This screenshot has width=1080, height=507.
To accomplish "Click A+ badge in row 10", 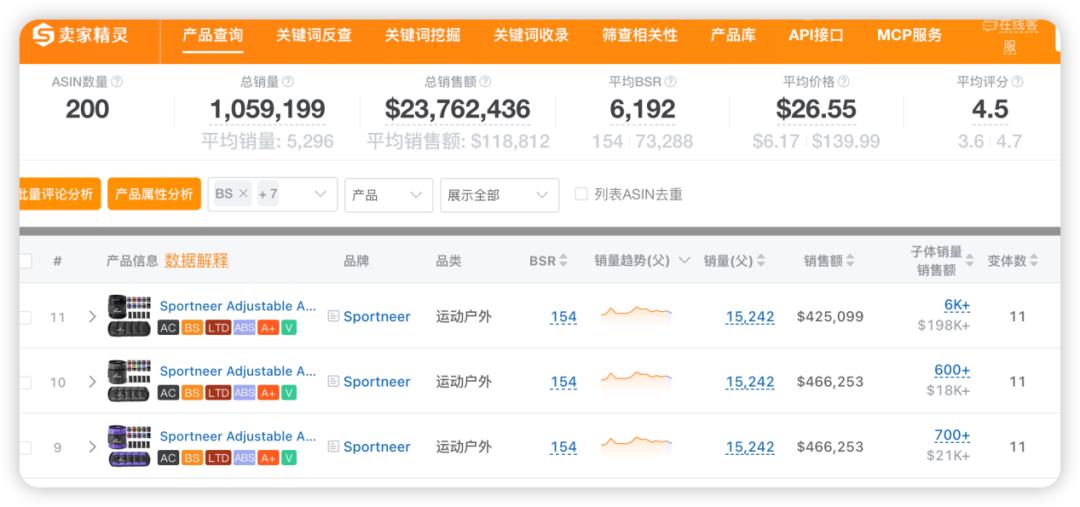I will (268, 393).
